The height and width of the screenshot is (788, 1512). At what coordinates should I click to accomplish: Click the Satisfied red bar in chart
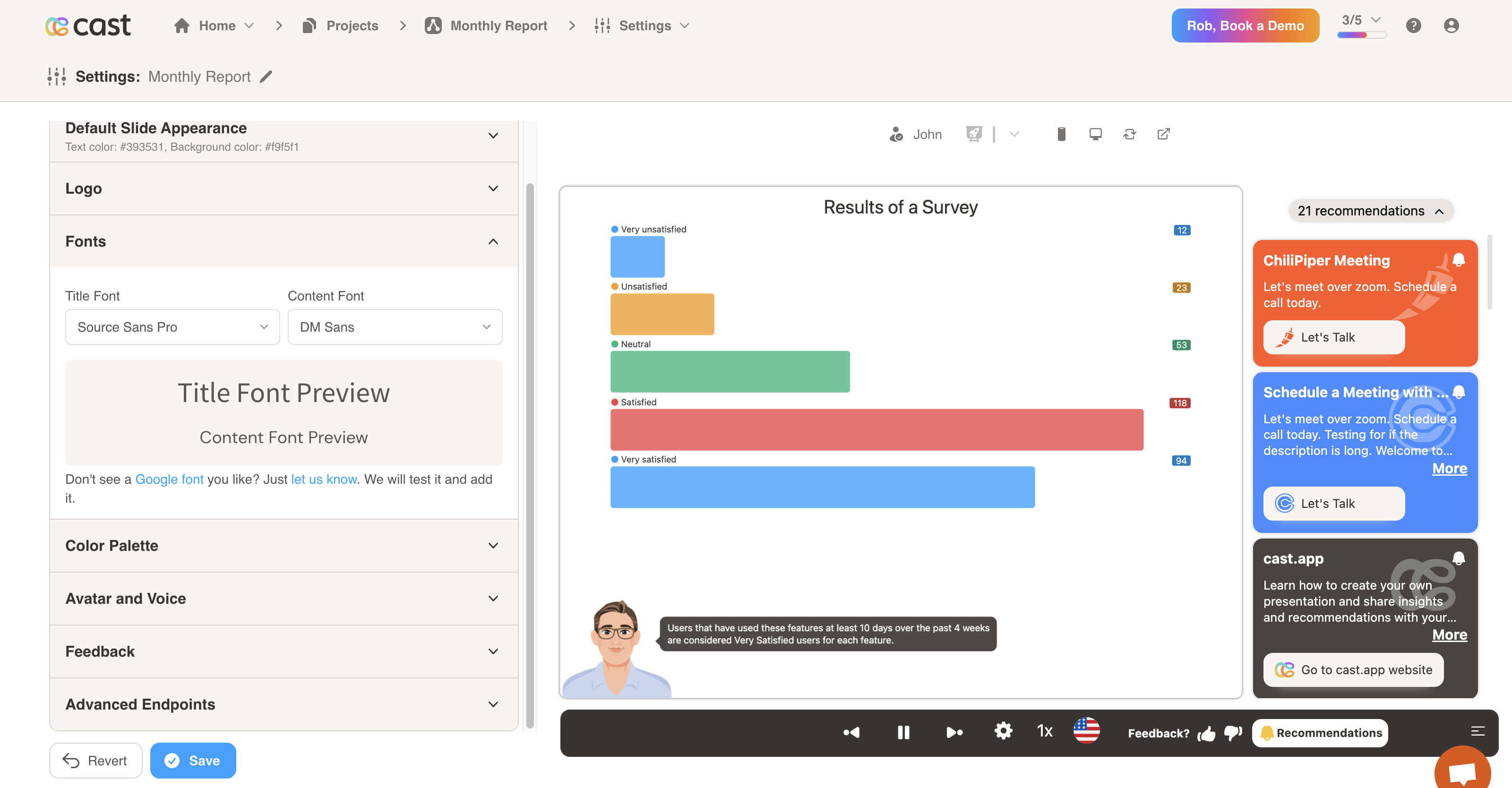(x=877, y=429)
